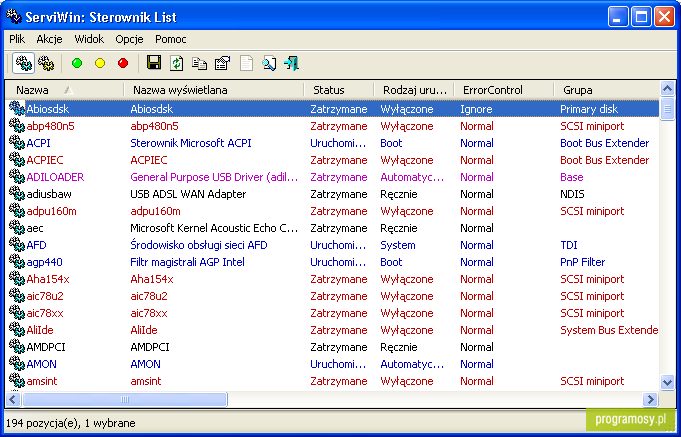Click the aic78u2 name in Nazwa column
This screenshot has height=437, width=681.
(45, 296)
